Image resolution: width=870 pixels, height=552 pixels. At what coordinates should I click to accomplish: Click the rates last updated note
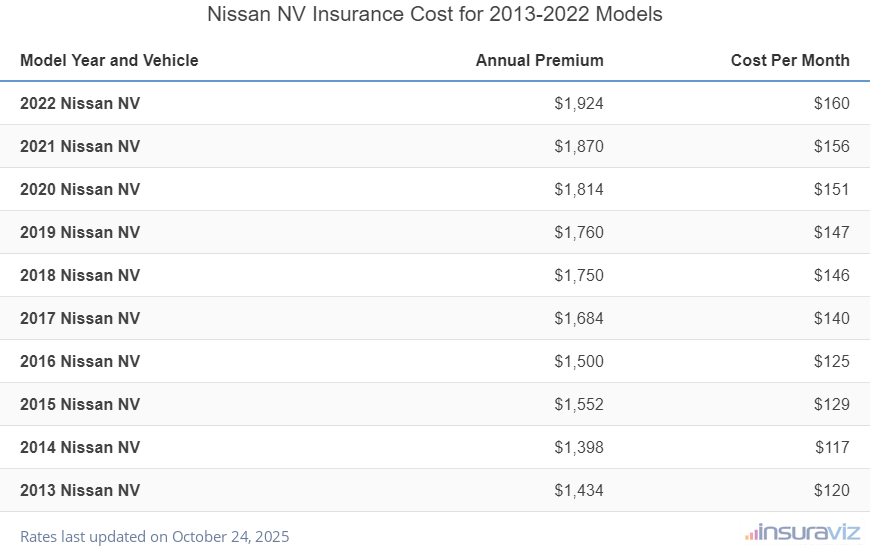pyautogui.click(x=154, y=536)
